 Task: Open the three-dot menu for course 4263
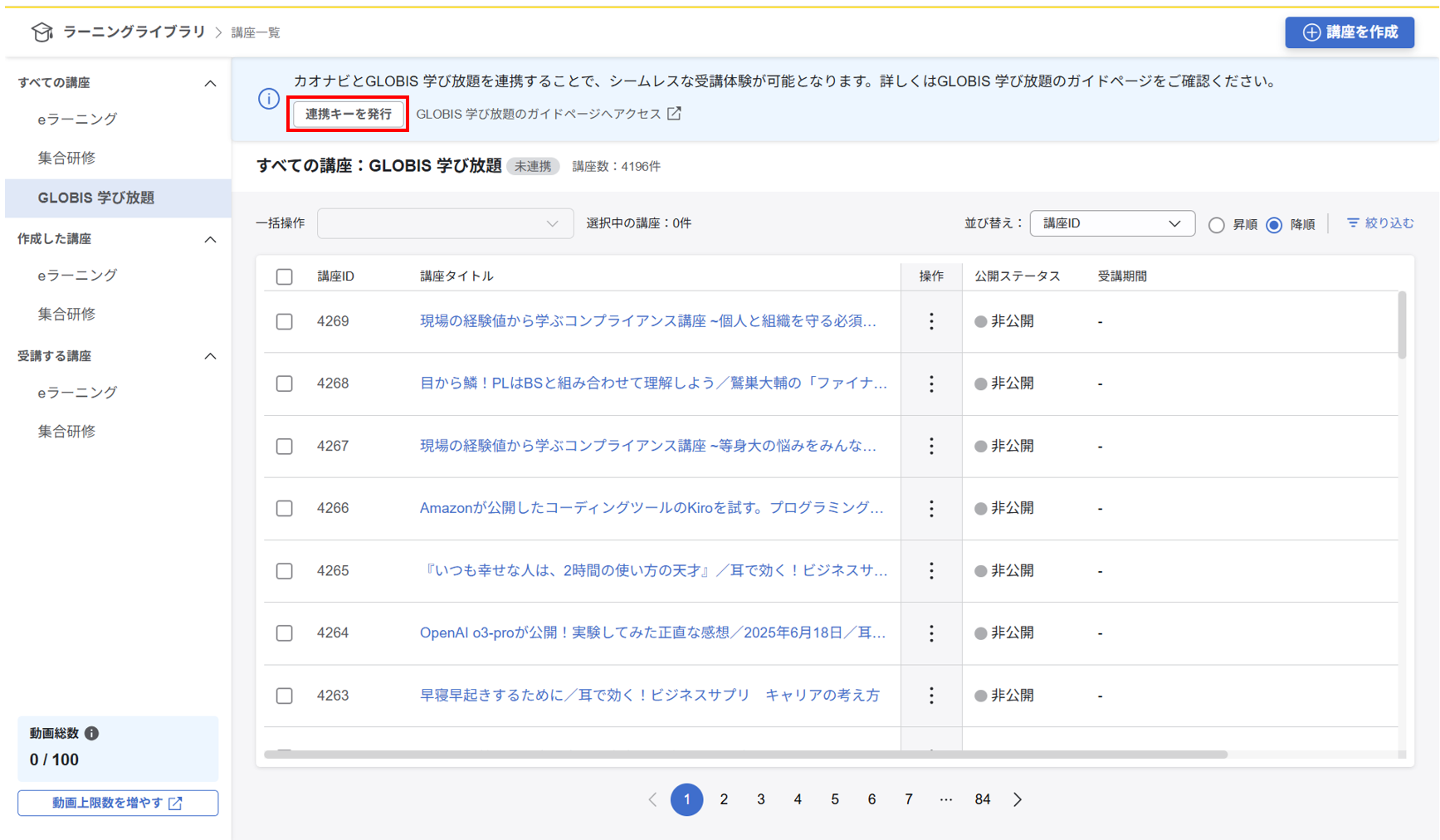click(x=930, y=696)
